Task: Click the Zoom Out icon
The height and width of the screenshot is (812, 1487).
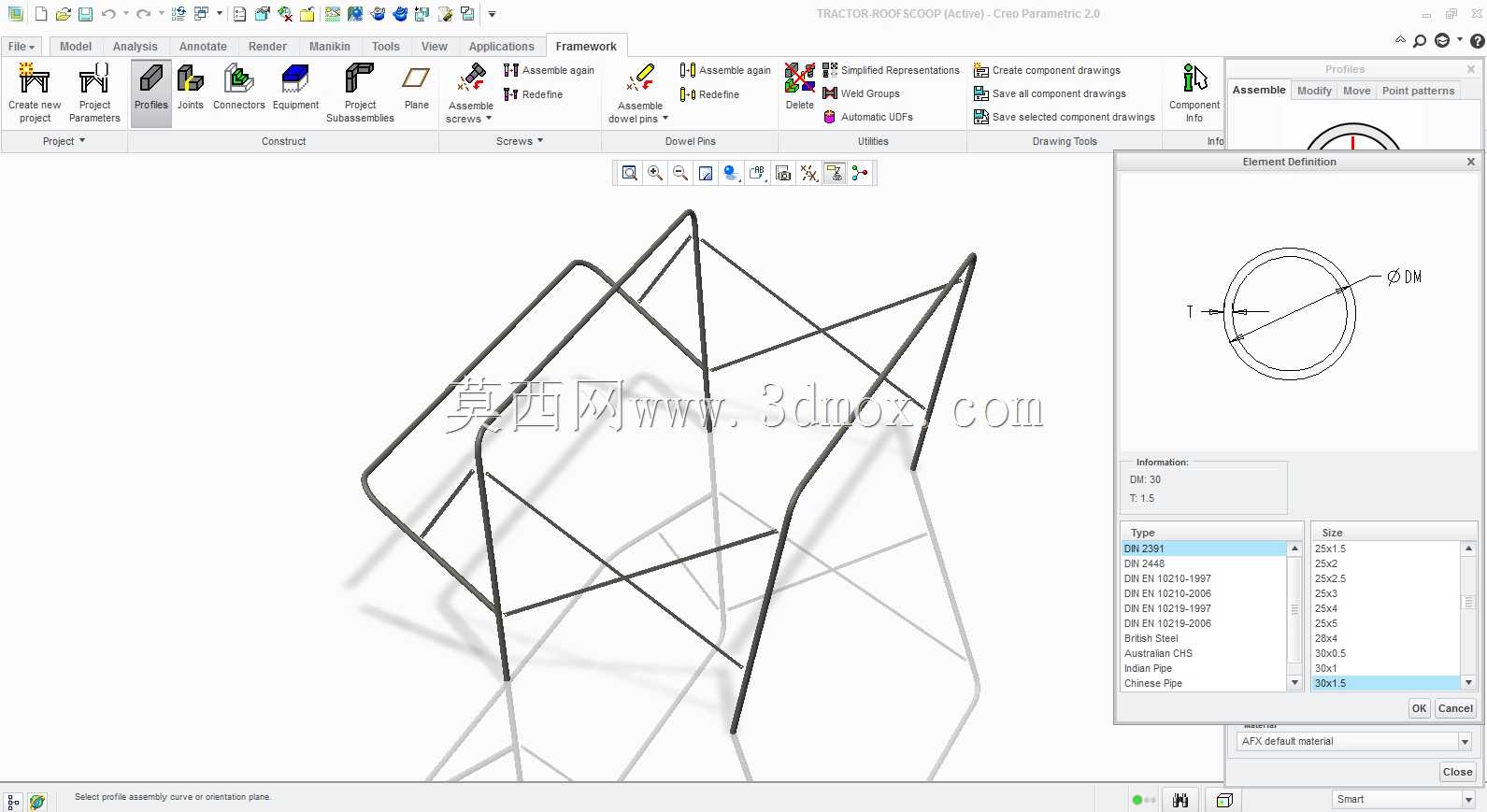Action: [680, 173]
